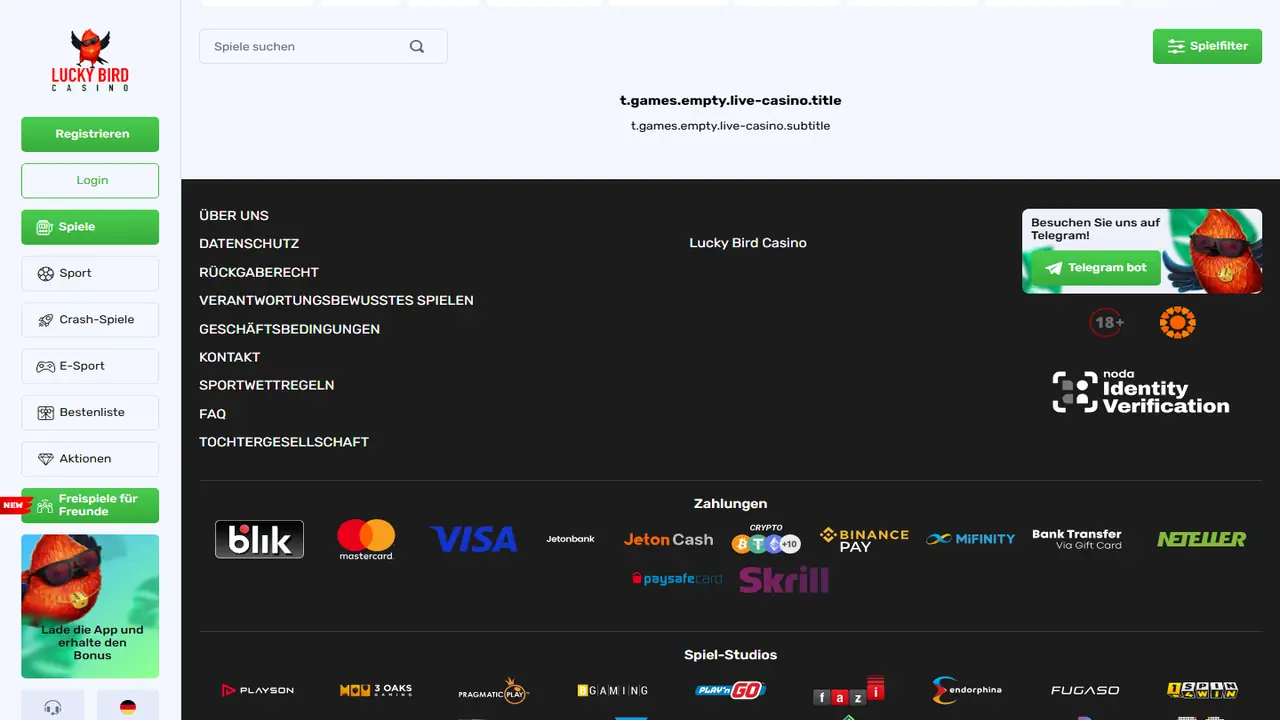Open the Bestenliste leaderboard
Viewport: 1280px width, 720px height.
90,412
